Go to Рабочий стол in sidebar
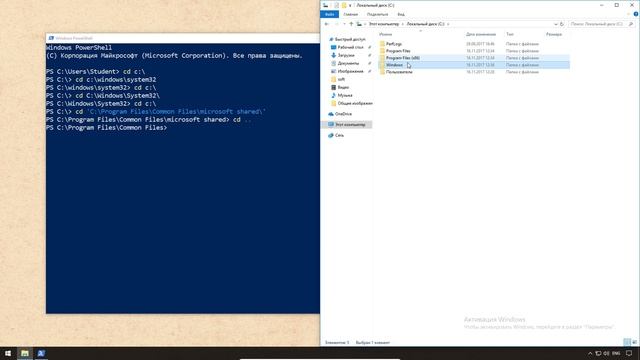 tap(350, 47)
